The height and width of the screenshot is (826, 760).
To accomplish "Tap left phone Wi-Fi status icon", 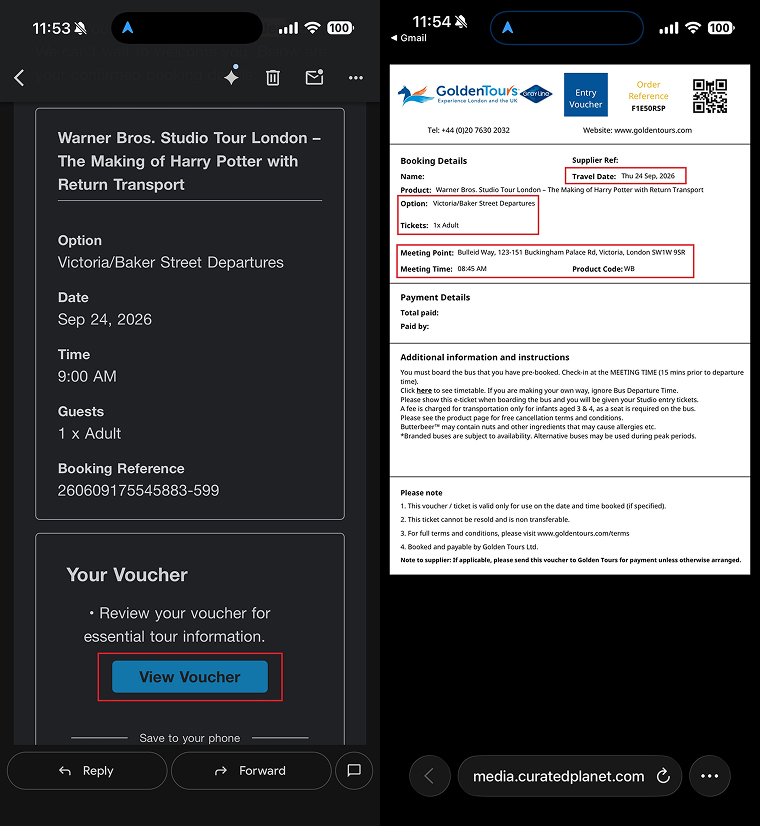I will pyautogui.click(x=313, y=28).
